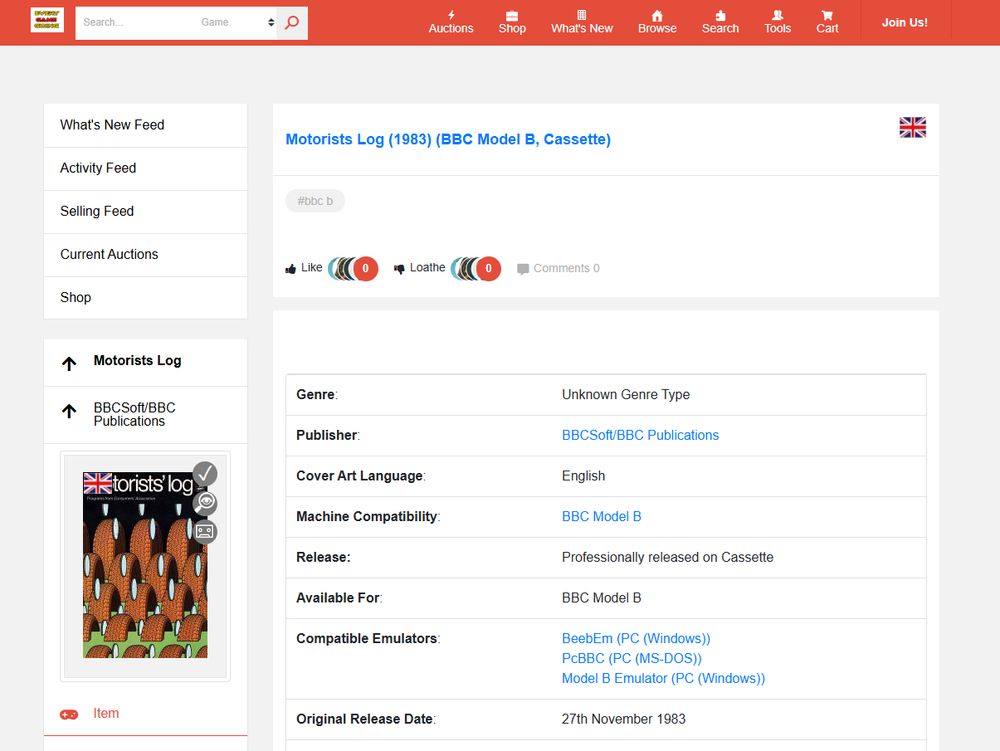Click the checkmark icon on cover art
Screen dimensions: 1000x751
pos(205,474)
